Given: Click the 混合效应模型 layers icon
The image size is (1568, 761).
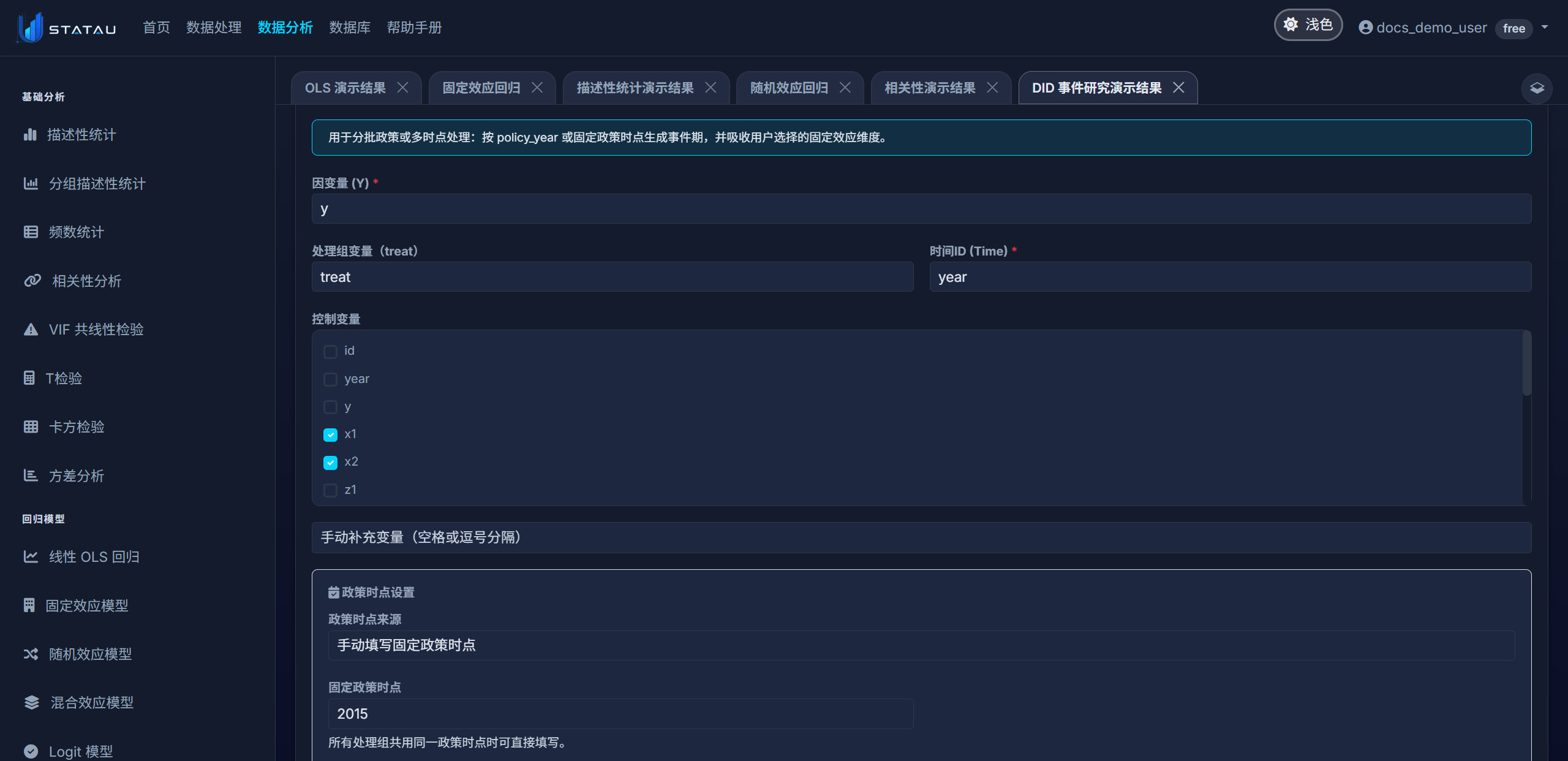Looking at the screenshot, I should click(32, 702).
